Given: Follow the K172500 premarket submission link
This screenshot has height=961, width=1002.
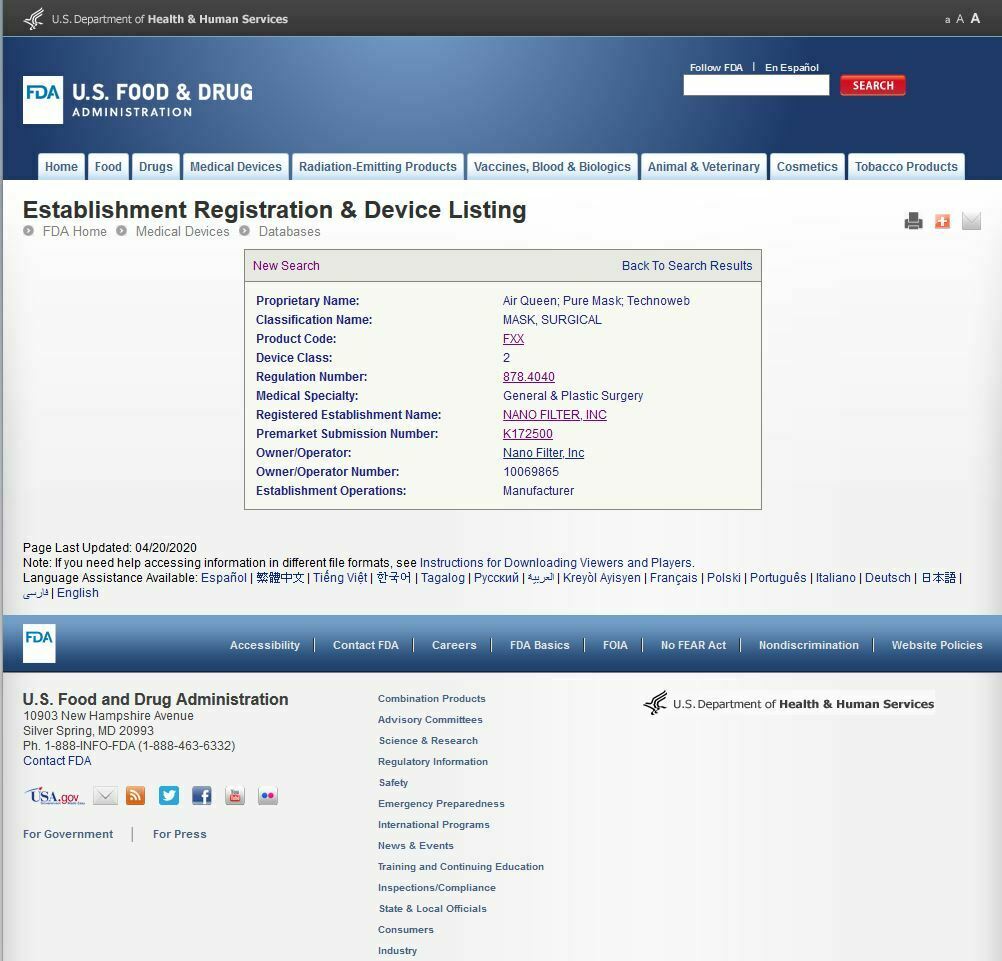Looking at the screenshot, I should [527, 434].
